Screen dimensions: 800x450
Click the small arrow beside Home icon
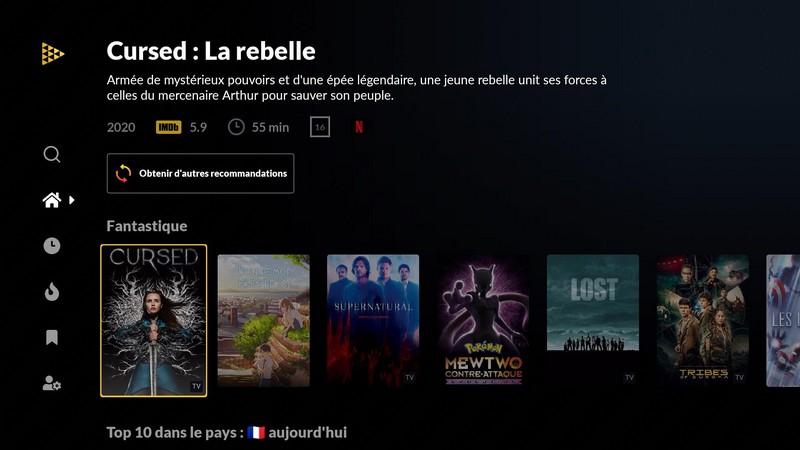72,200
